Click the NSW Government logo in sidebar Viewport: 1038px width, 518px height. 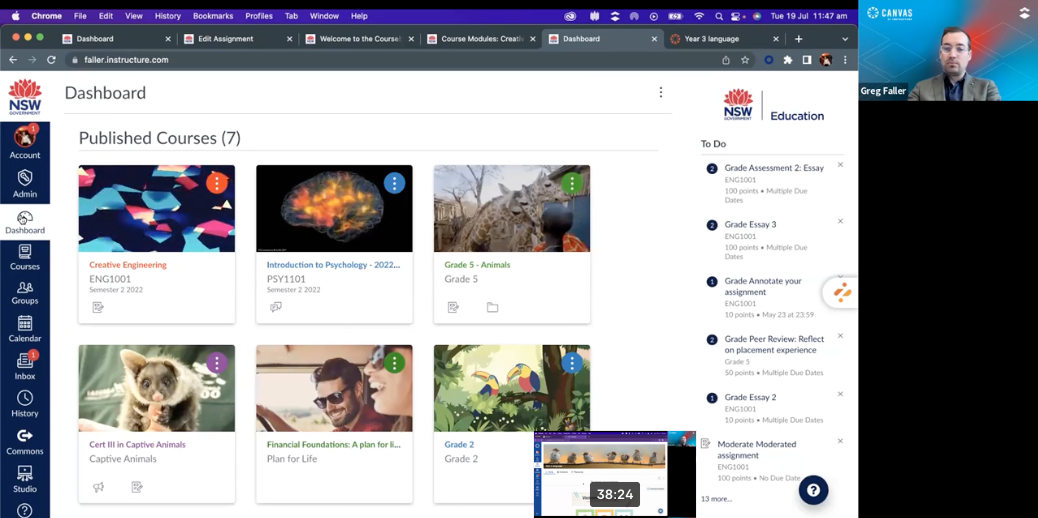pos(24,97)
